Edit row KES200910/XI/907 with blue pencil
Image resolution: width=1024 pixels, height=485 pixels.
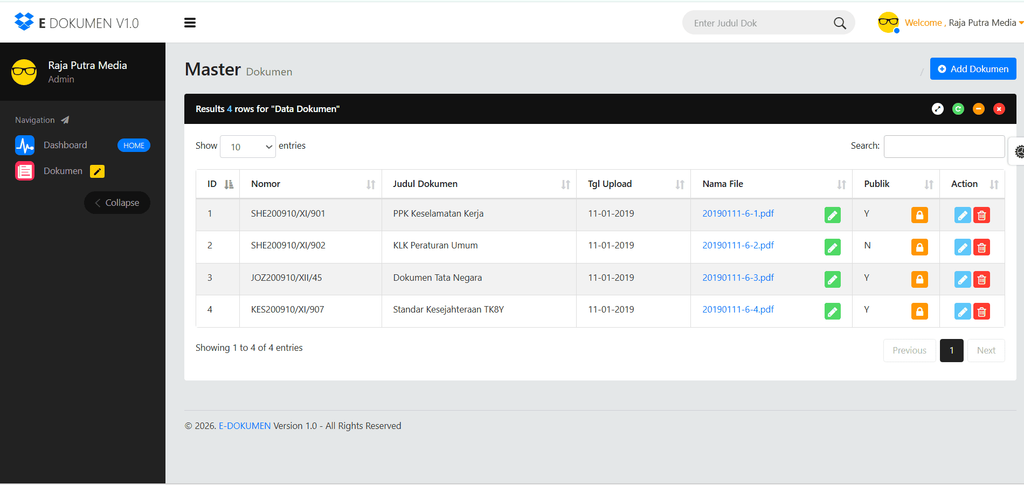(x=963, y=311)
